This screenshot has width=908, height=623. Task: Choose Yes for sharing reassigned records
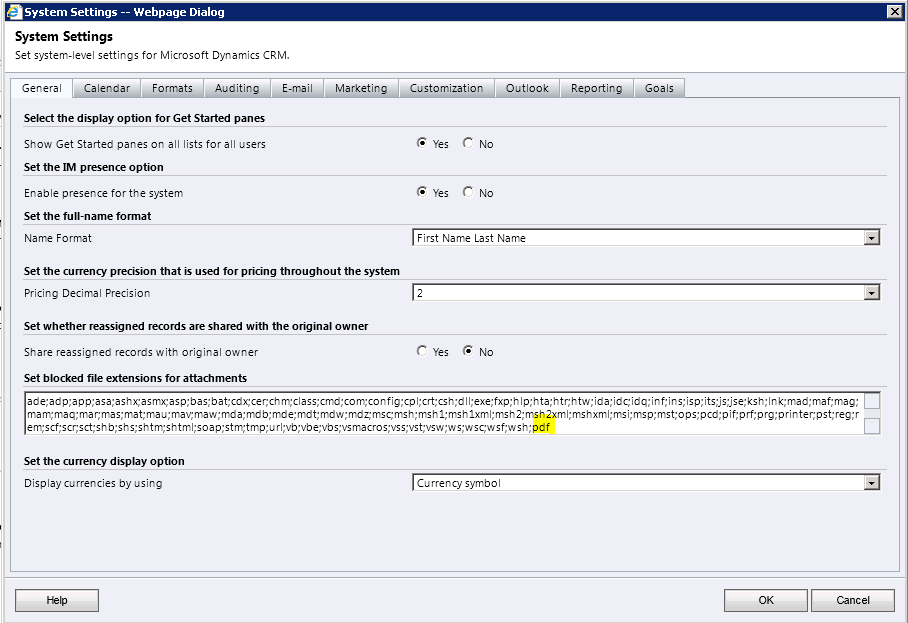point(422,352)
